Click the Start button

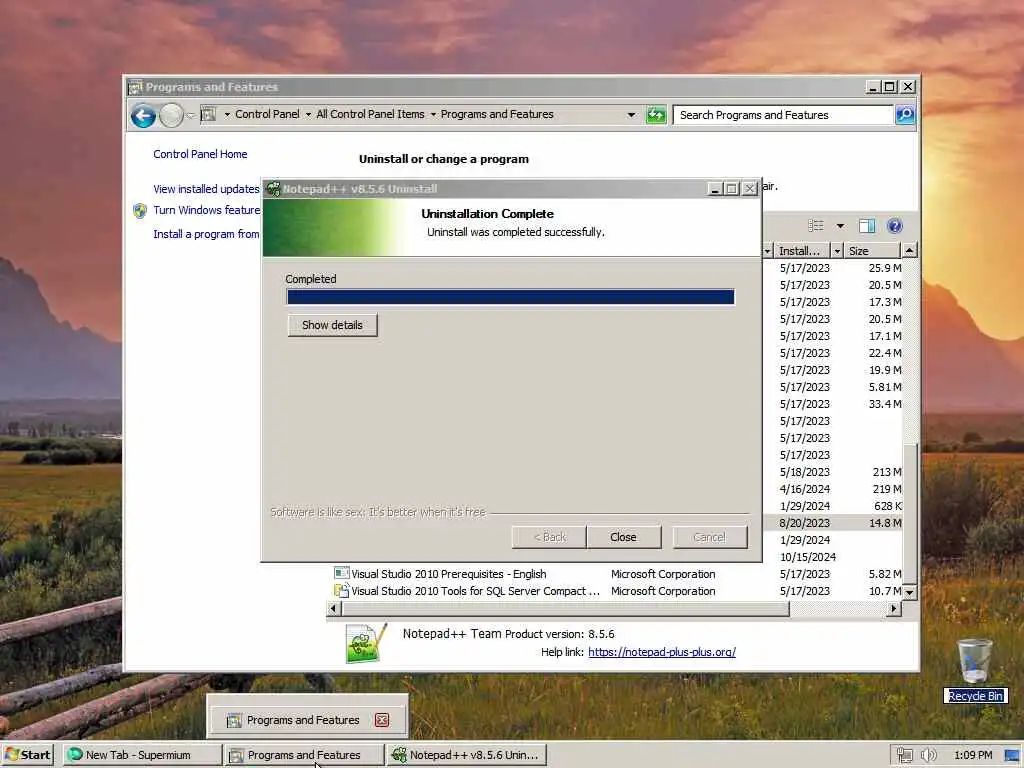point(27,755)
